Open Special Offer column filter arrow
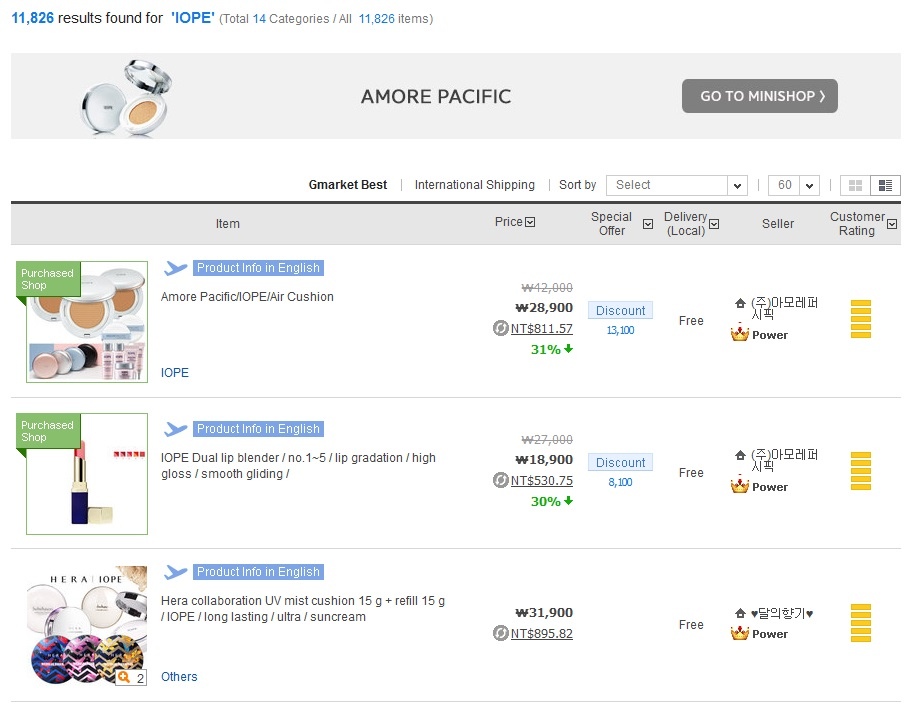The image size is (907, 710). tap(648, 224)
